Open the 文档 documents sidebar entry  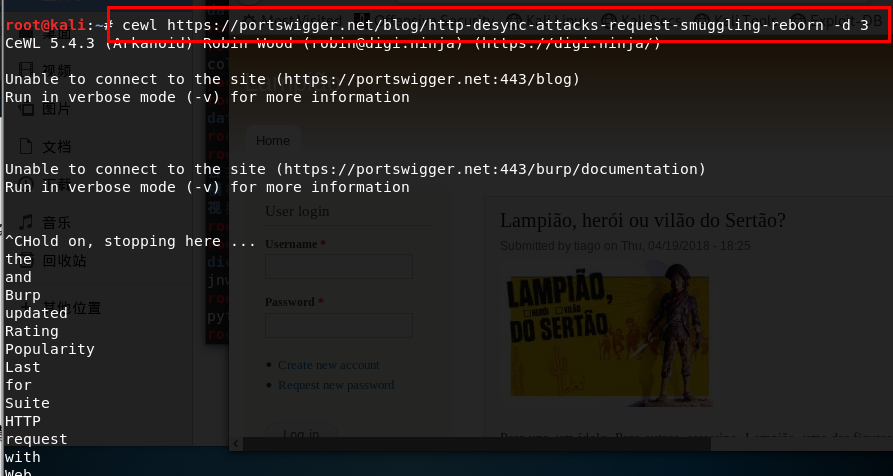click(x=56, y=147)
